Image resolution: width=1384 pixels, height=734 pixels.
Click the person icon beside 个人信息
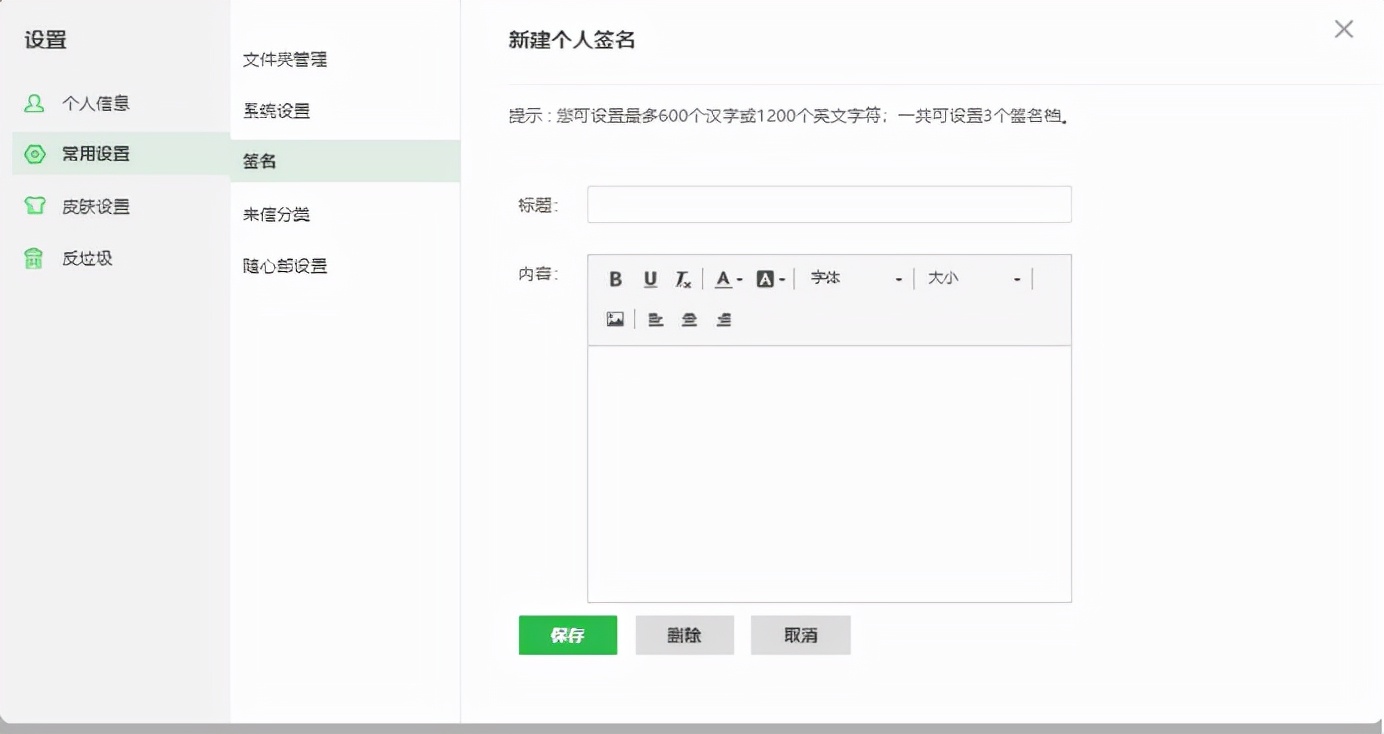click(x=34, y=102)
